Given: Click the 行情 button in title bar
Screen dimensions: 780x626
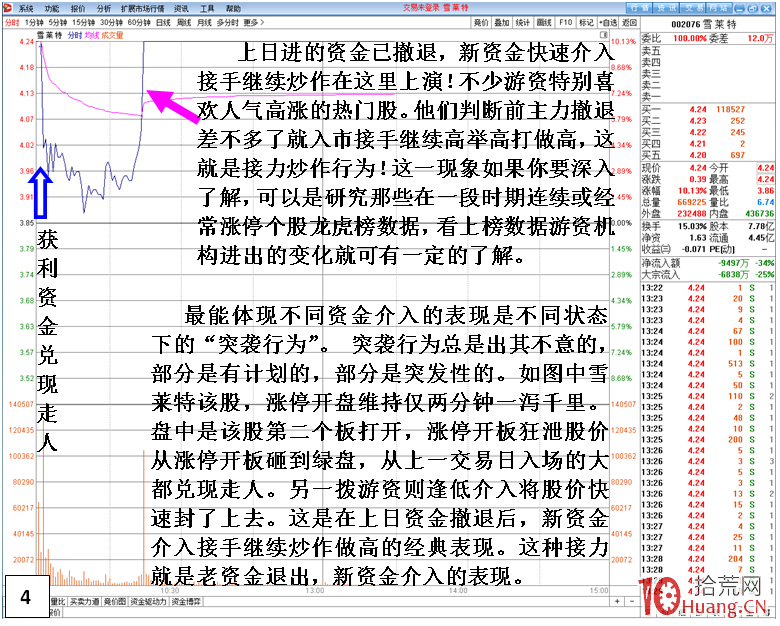Looking at the screenshot, I should 639,8.
